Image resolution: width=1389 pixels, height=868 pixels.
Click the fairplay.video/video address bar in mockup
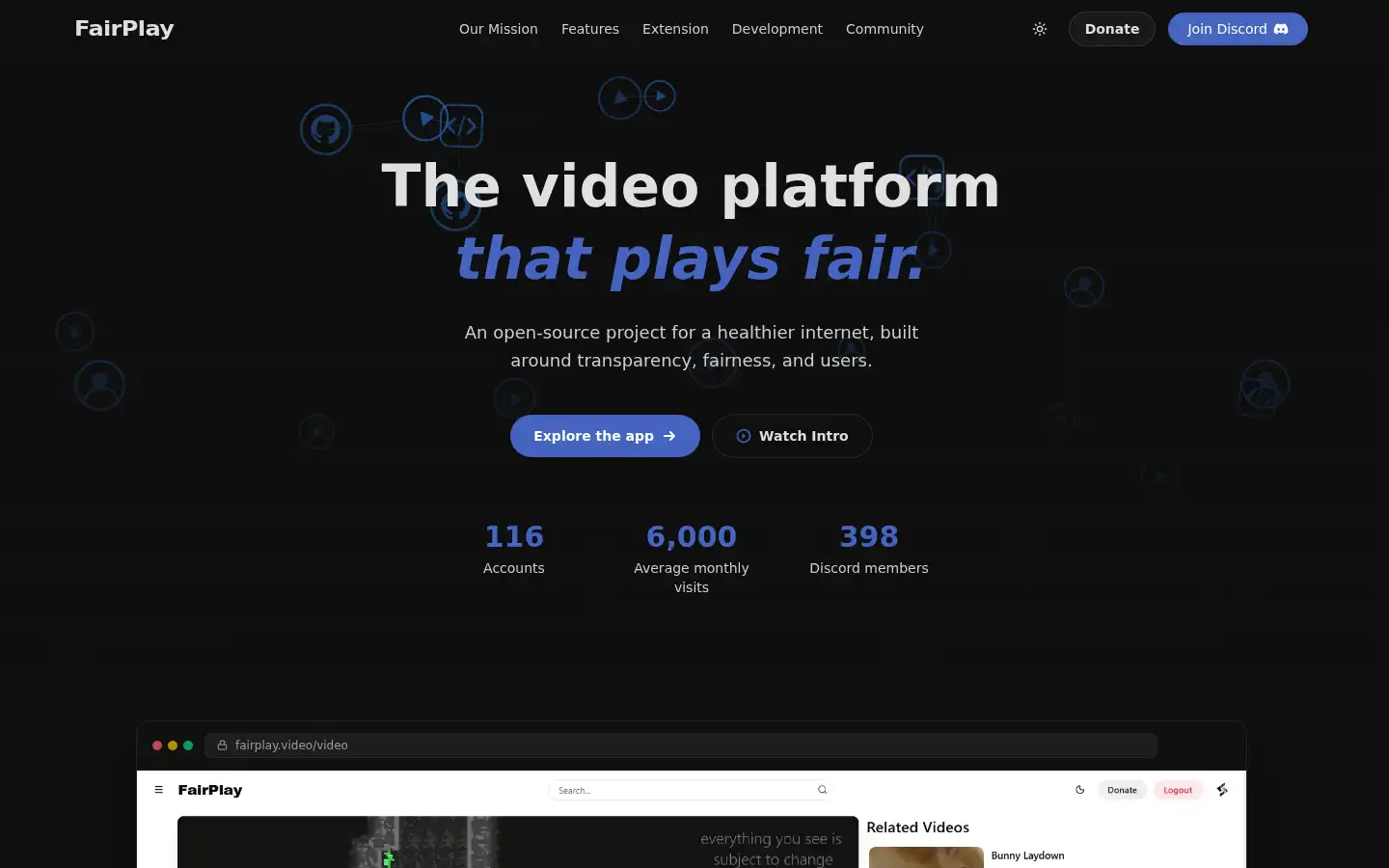(x=680, y=746)
